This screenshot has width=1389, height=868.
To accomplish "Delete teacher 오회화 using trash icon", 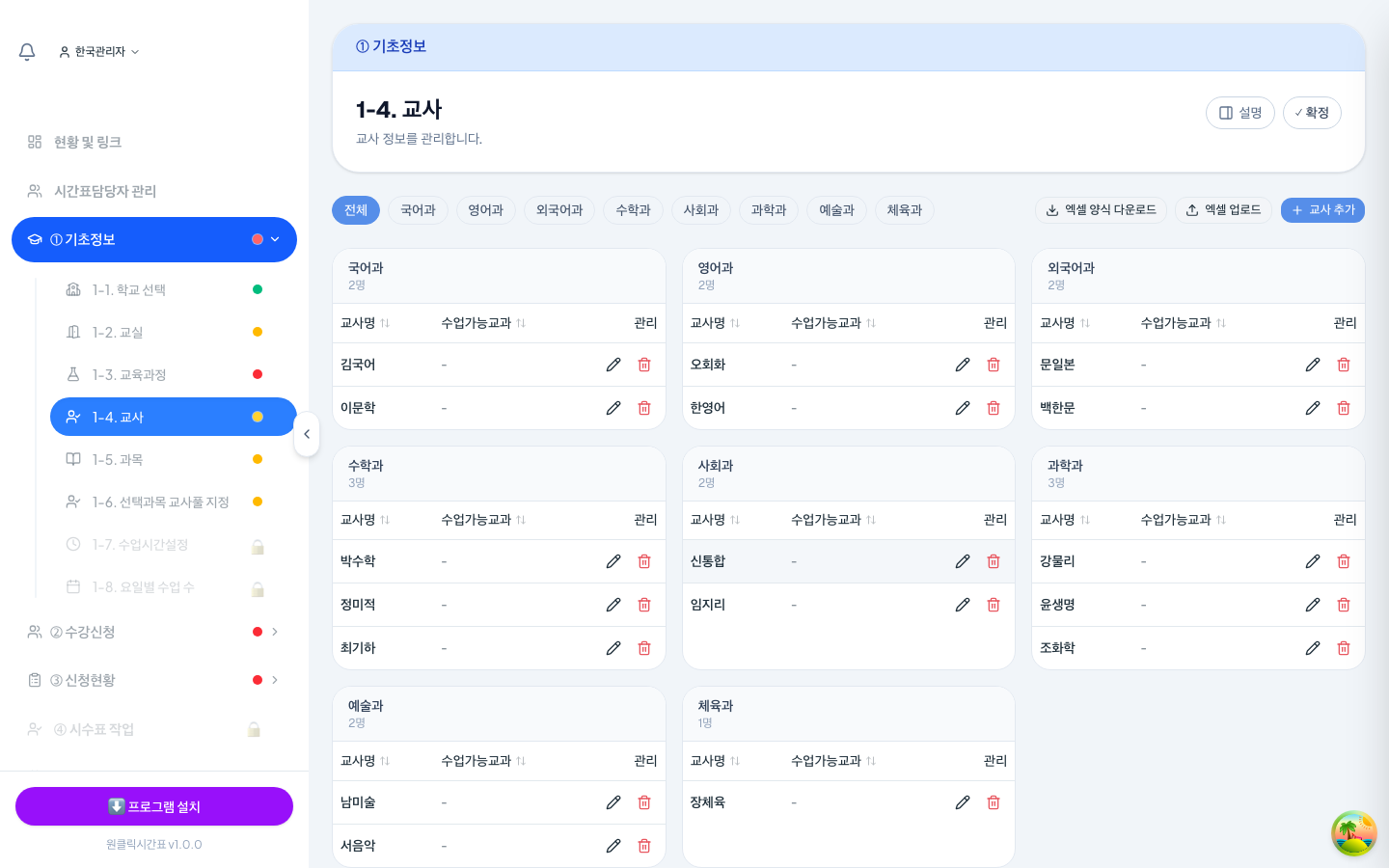I will (994, 365).
